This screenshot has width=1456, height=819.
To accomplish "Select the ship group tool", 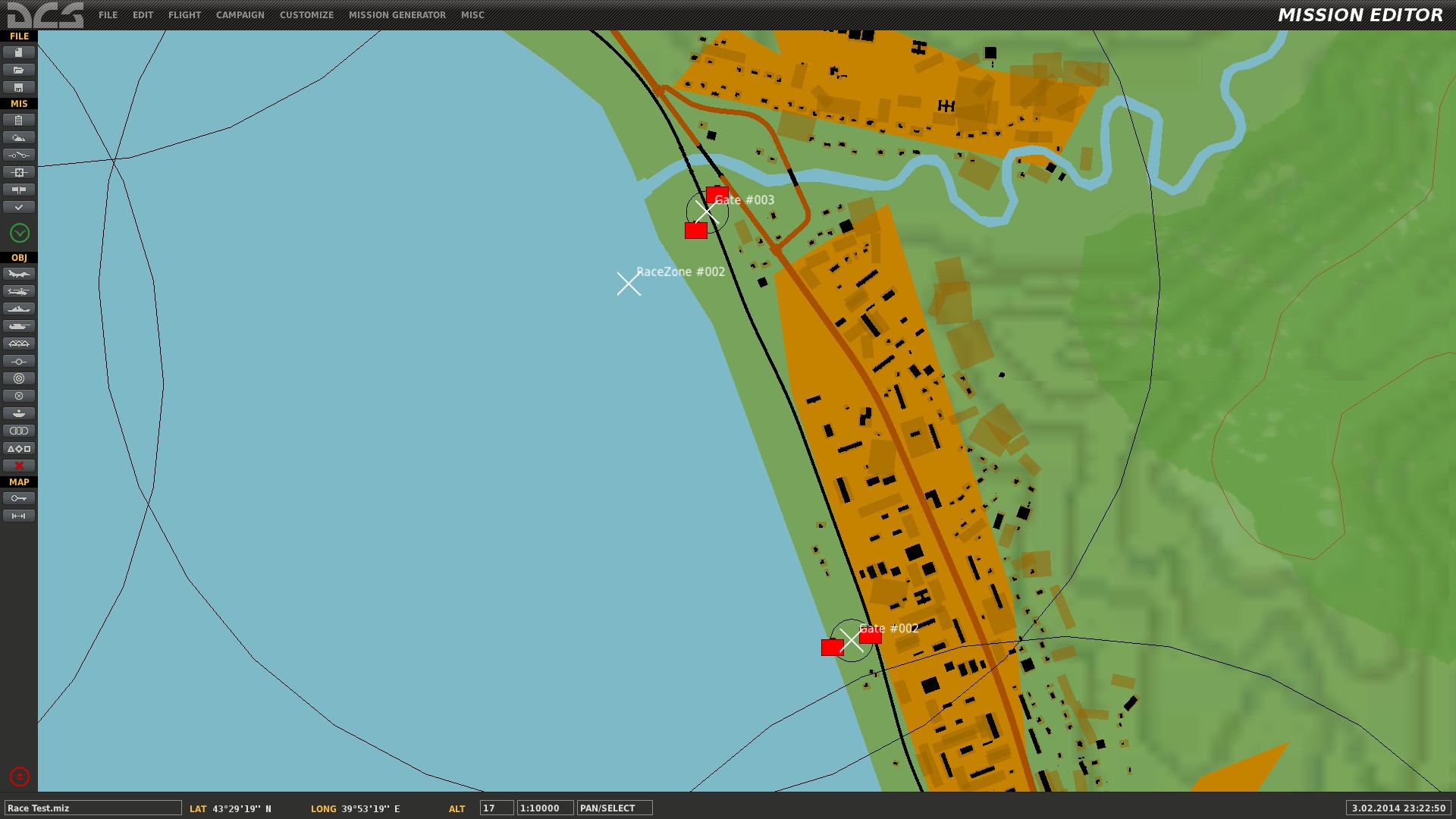I will click(19, 309).
